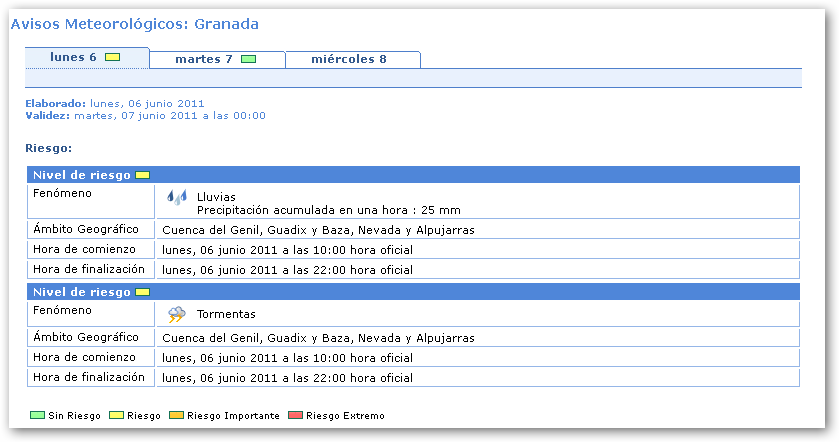Click the Precipitación acumulada 25 mm text
This screenshot has width=839, height=442.
(x=328, y=210)
